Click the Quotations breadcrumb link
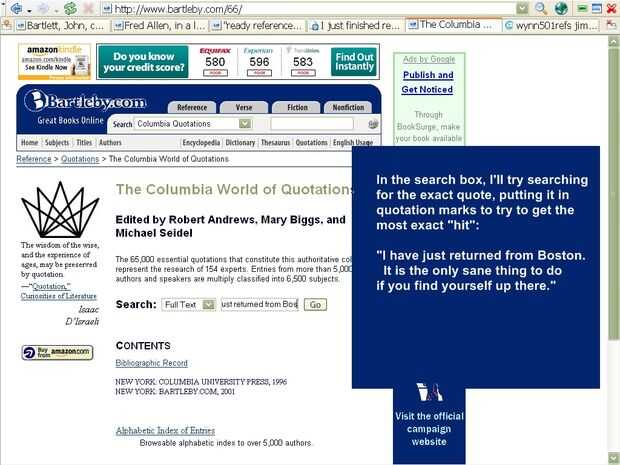The height and width of the screenshot is (465, 620). pyautogui.click(x=80, y=159)
